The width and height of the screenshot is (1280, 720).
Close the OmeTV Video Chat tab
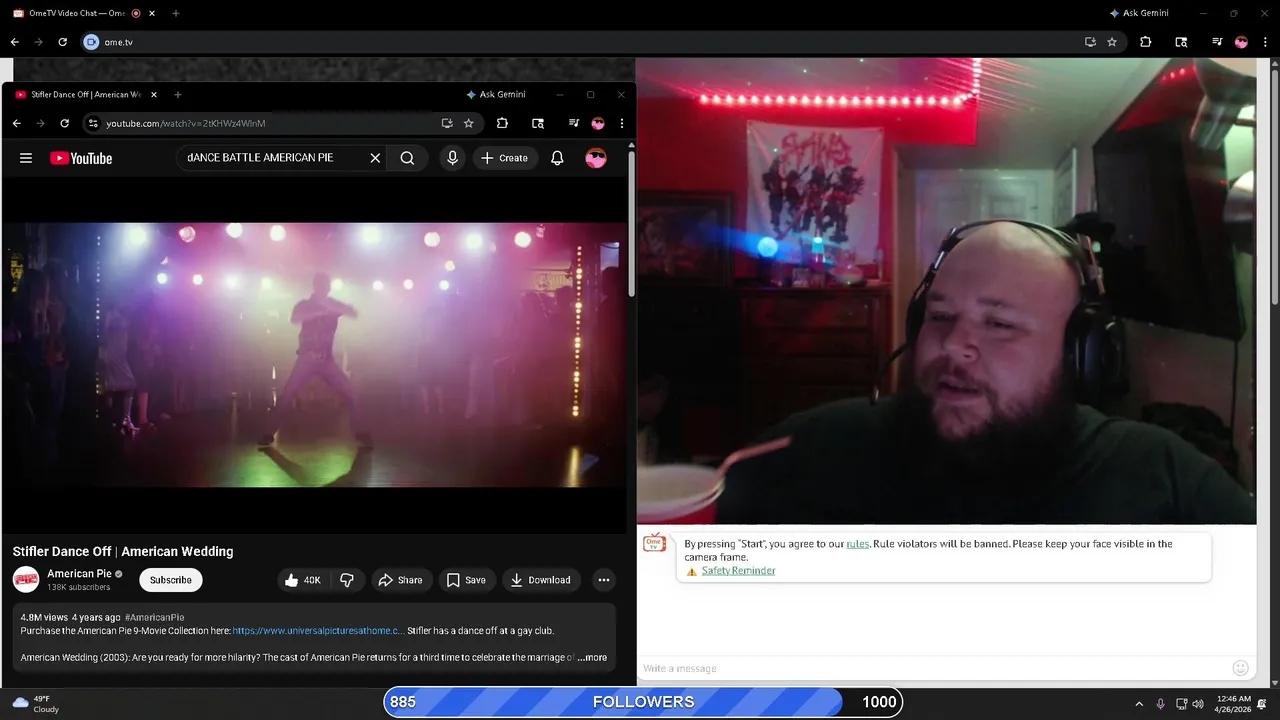[153, 13]
